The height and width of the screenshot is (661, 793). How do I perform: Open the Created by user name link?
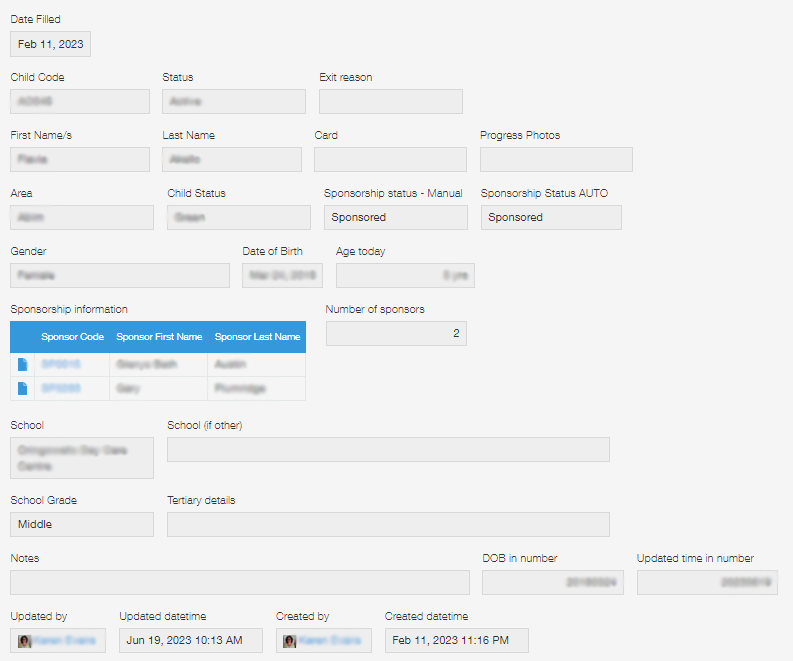coord(332,641)
